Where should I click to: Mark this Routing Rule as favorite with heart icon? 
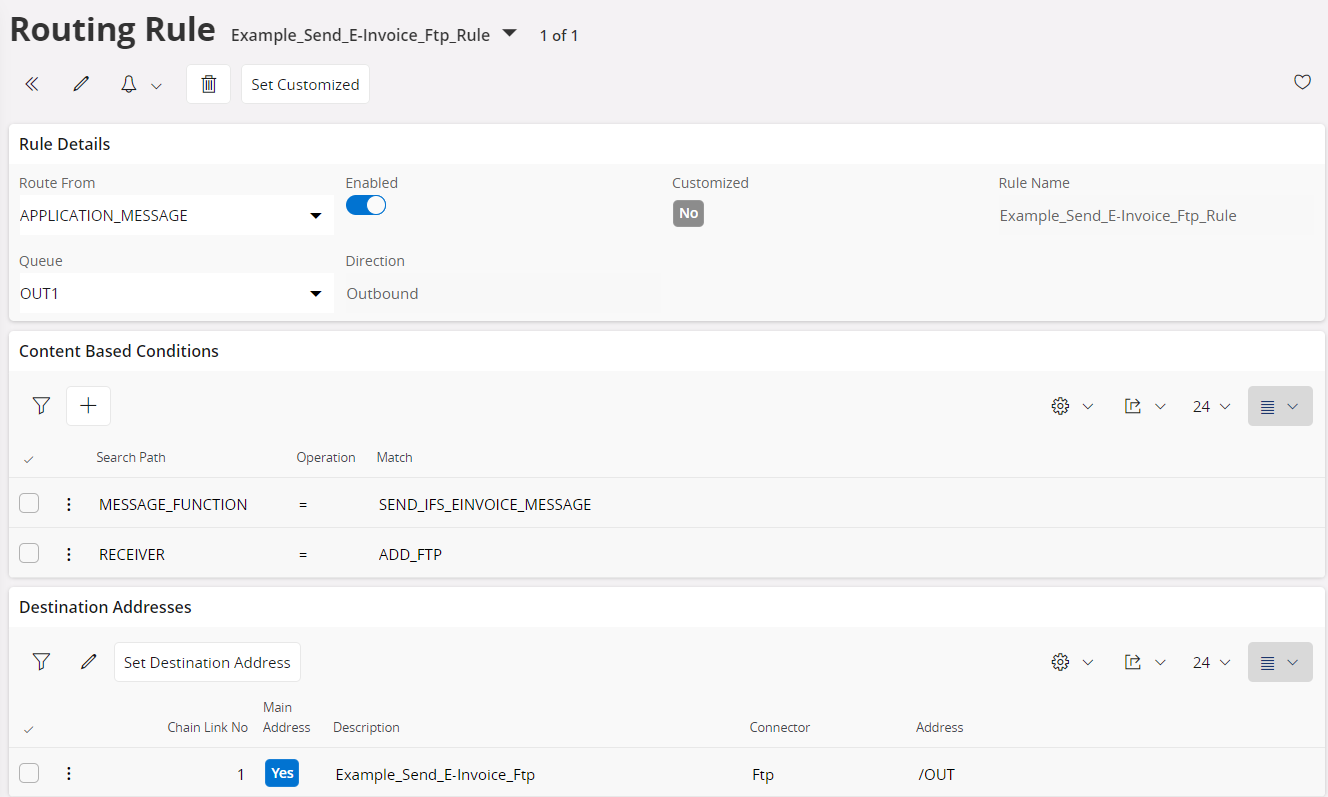pos(1302,82)
